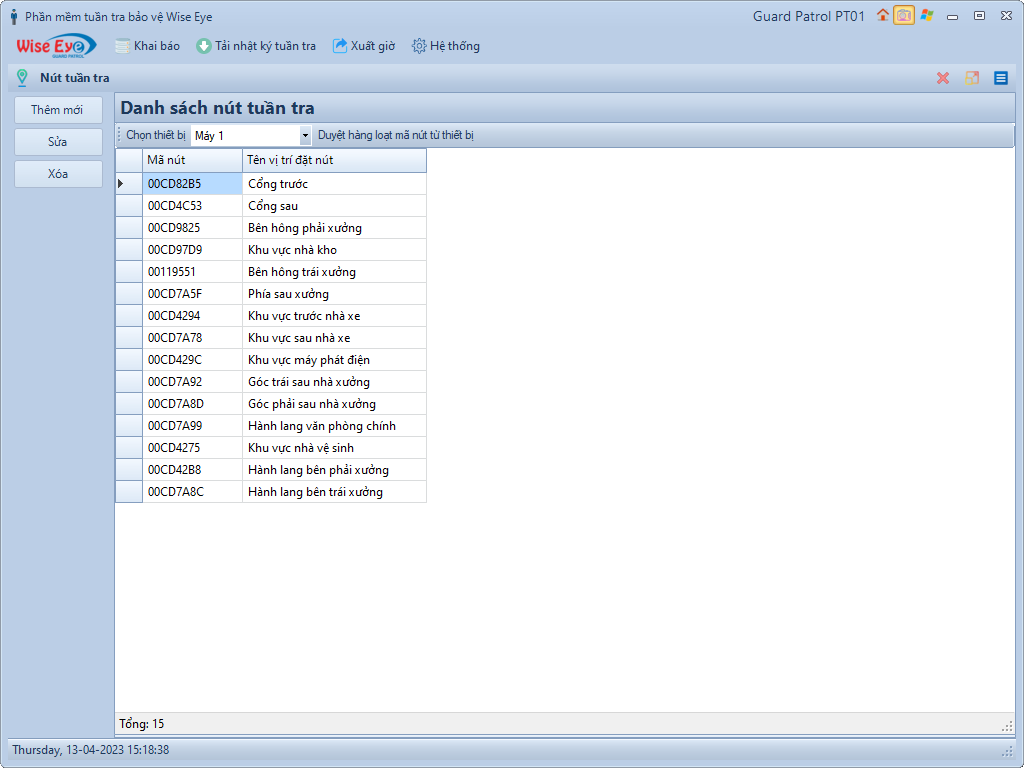Open the Xuất giờ menu
The width and height of the screenshot is (1024, 768).
(364, 46)
